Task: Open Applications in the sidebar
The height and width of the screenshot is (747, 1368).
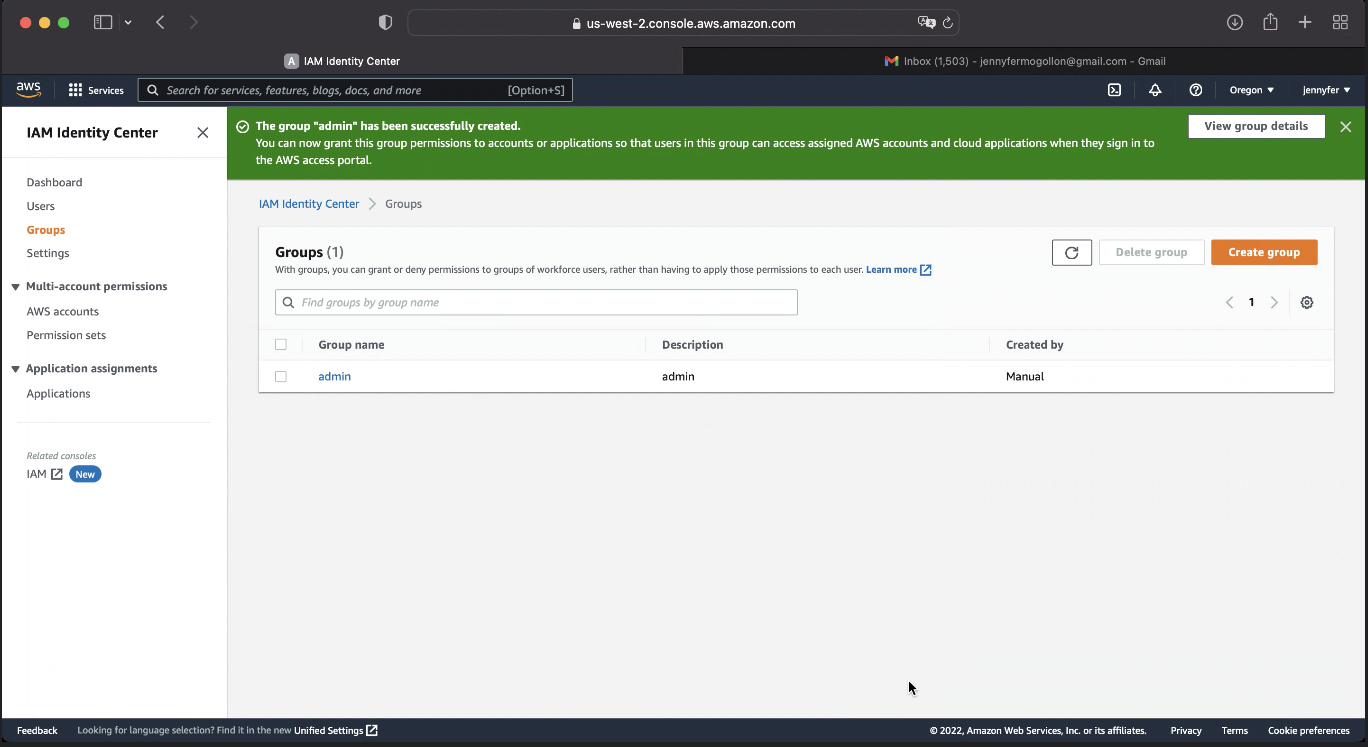Action: 59,394
